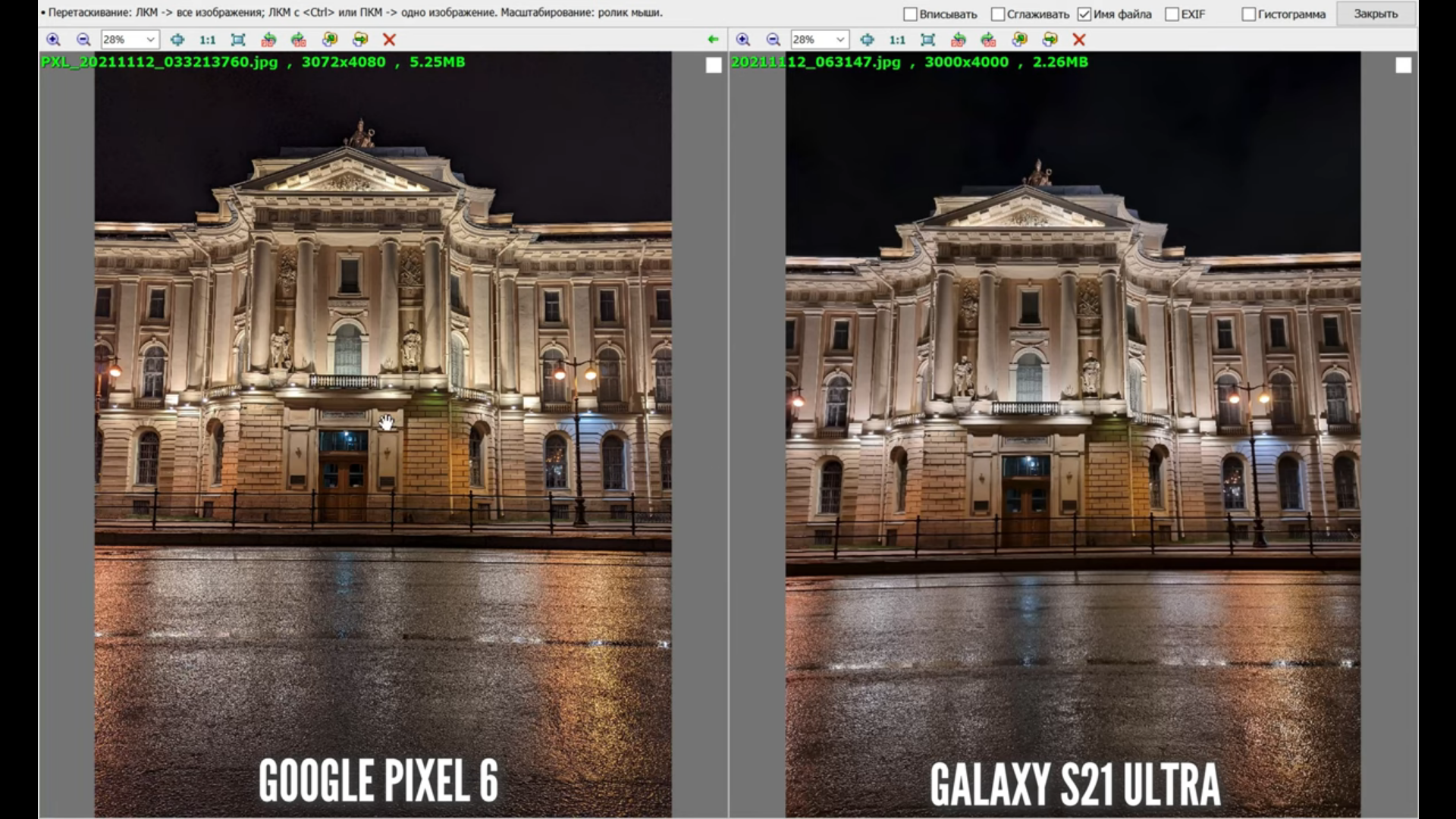The image size is (1456, 819).
Task: Set left pane to 1:1 scale
Action: tap(208, 39)
